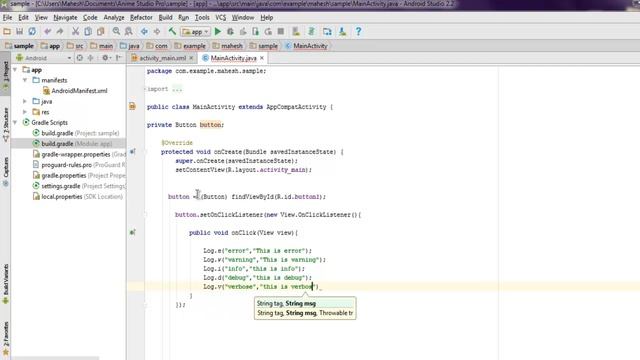Run the app with the green play icon

point(218,31)
